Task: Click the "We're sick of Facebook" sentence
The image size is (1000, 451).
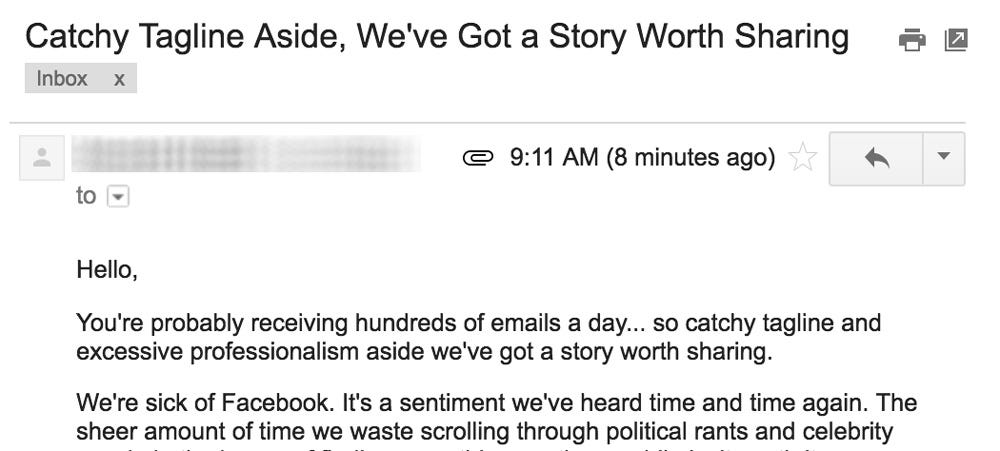Action: click(x=207, y=403)
